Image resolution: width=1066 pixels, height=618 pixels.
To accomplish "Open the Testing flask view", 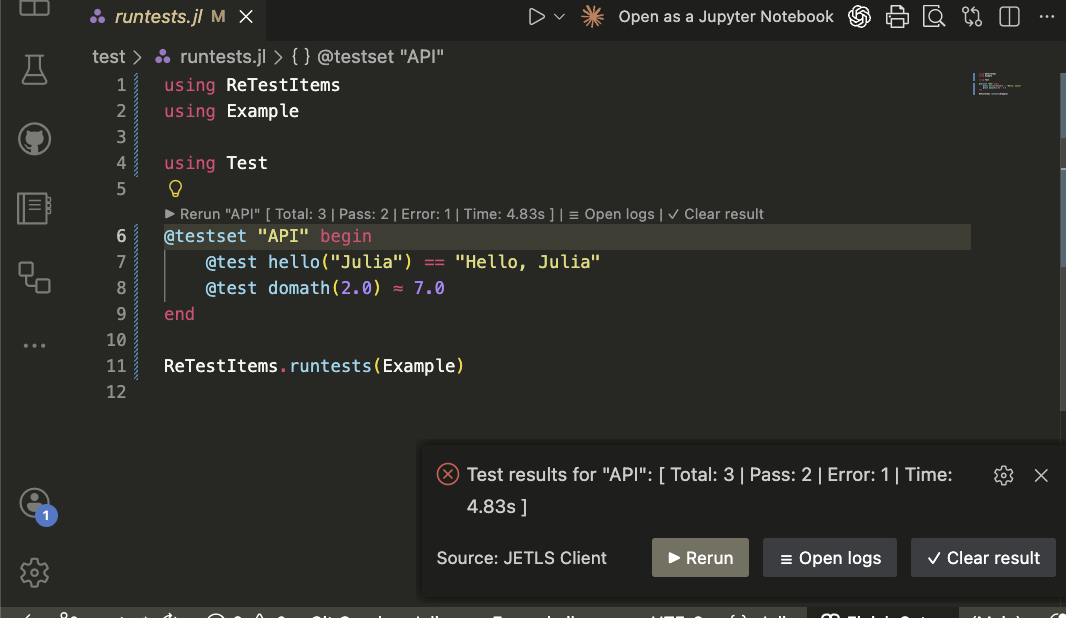I will coord(34,69).
